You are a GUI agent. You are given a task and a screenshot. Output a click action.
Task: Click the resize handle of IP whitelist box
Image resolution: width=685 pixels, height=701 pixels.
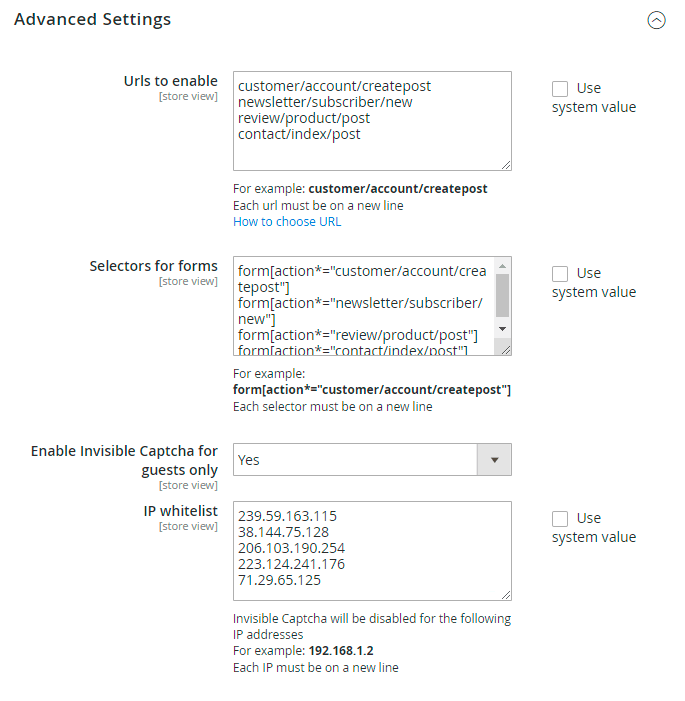[506, 594]
